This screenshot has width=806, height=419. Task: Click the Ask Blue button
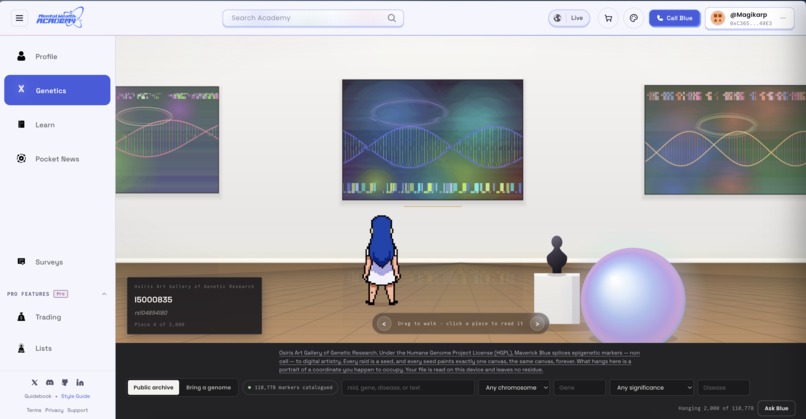pyautogui.click(x=776, y=408)
